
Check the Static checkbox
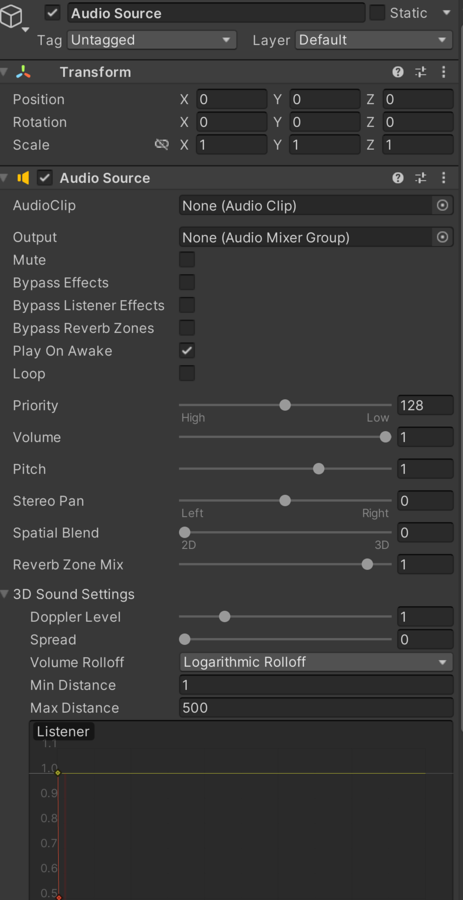(377, 13)
